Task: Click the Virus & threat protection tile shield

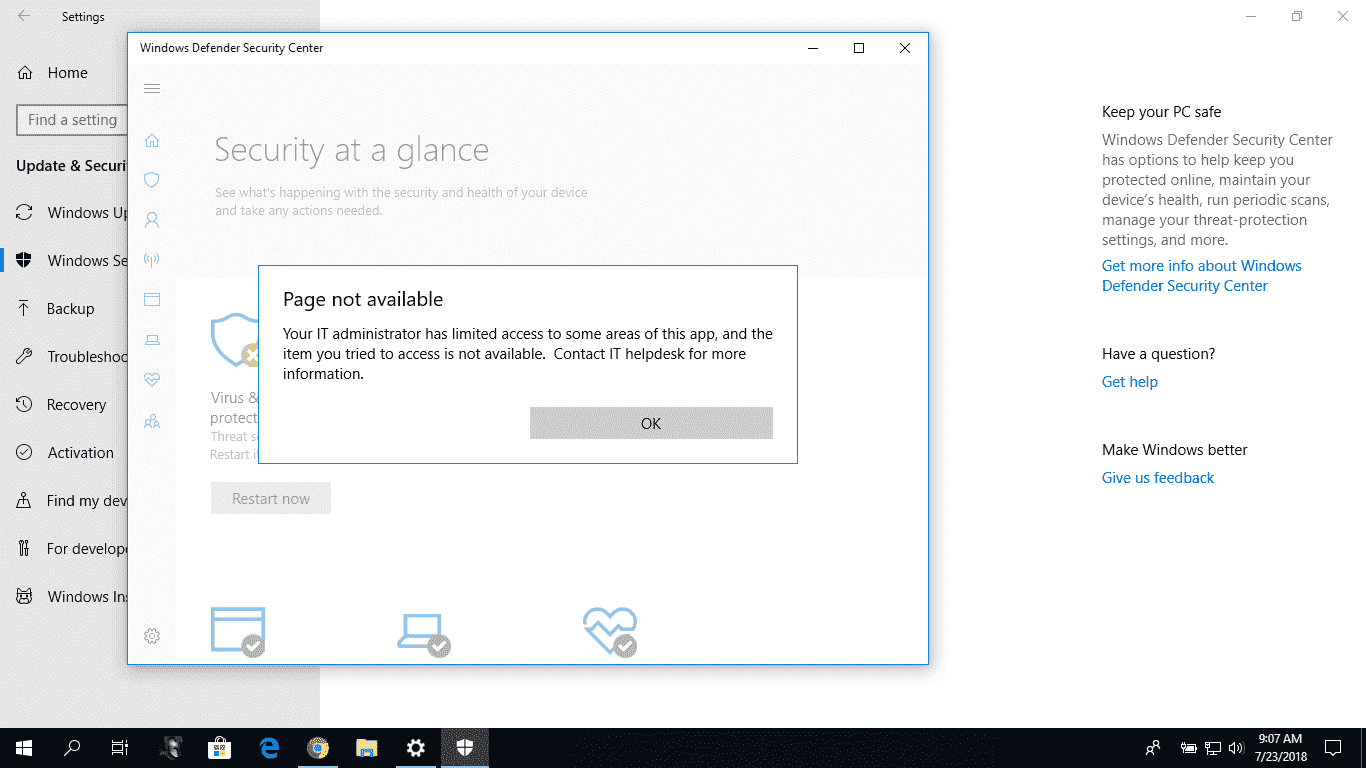Action: point(234,340)
